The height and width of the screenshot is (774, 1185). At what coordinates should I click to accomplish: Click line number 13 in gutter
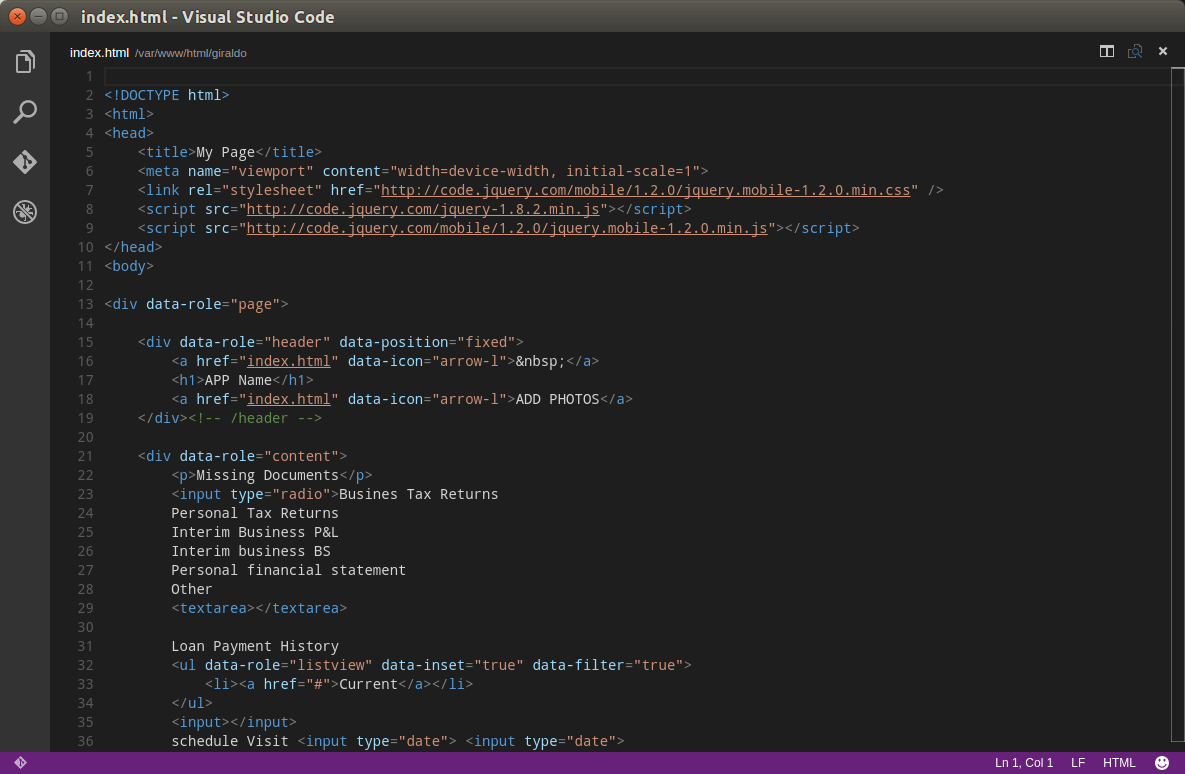click(x=85, y=304)
